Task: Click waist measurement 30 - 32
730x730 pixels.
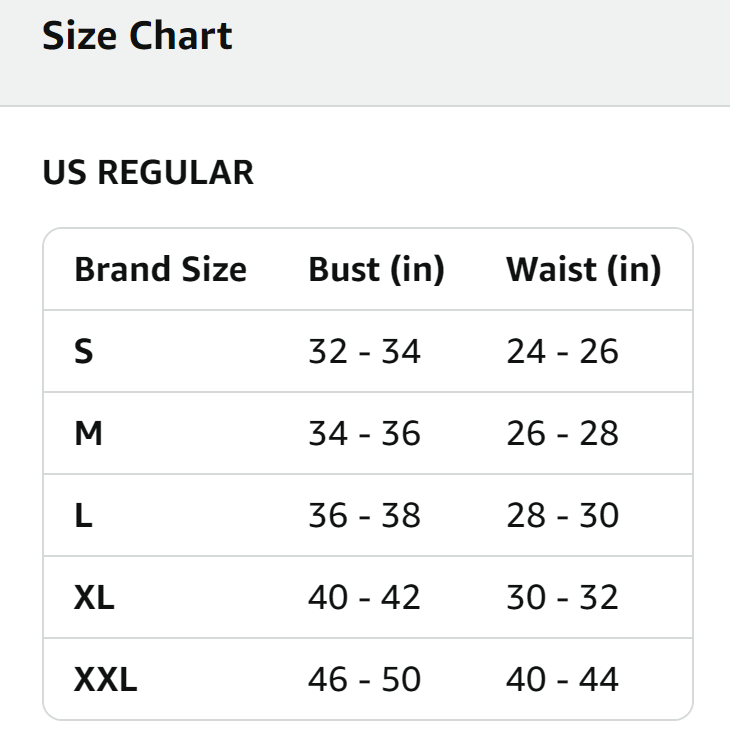Action: tap(562, 598)
